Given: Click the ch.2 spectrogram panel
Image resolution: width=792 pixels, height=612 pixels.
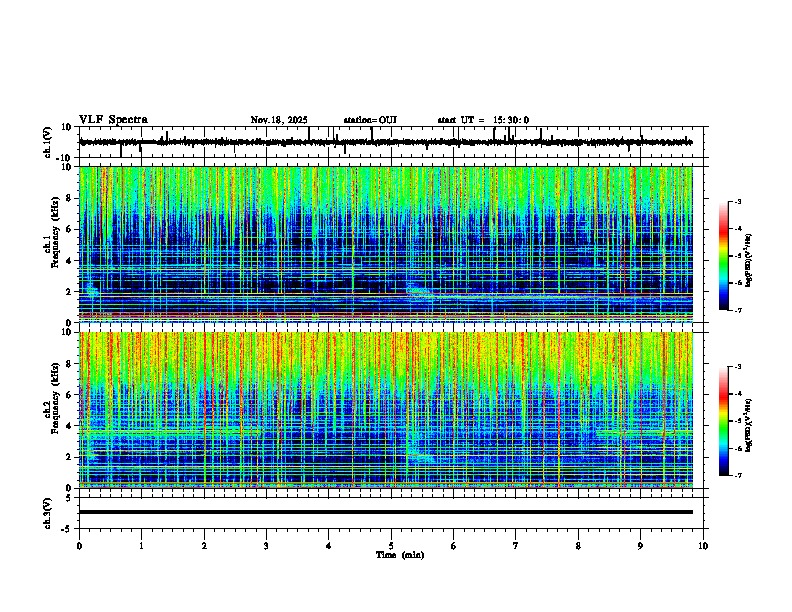Looking at the screenshot, I should [385, 410].
